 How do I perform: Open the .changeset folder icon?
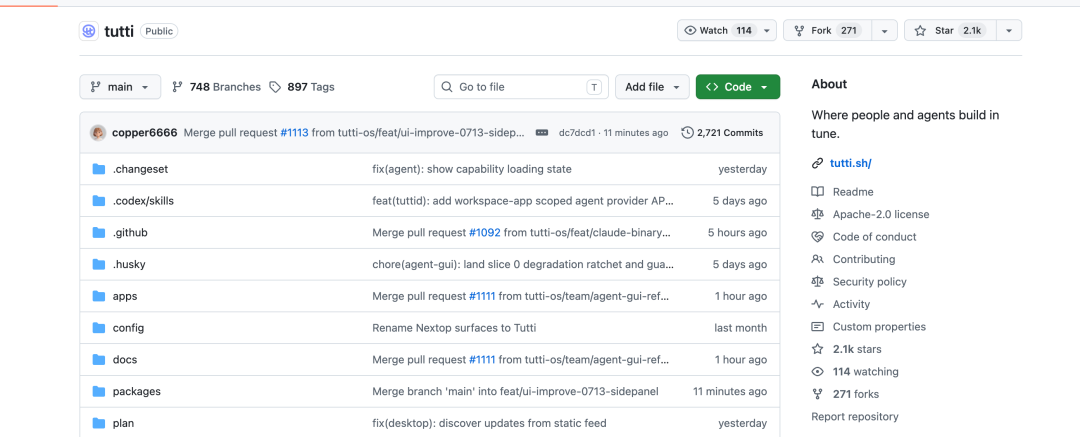coord(98,169)
